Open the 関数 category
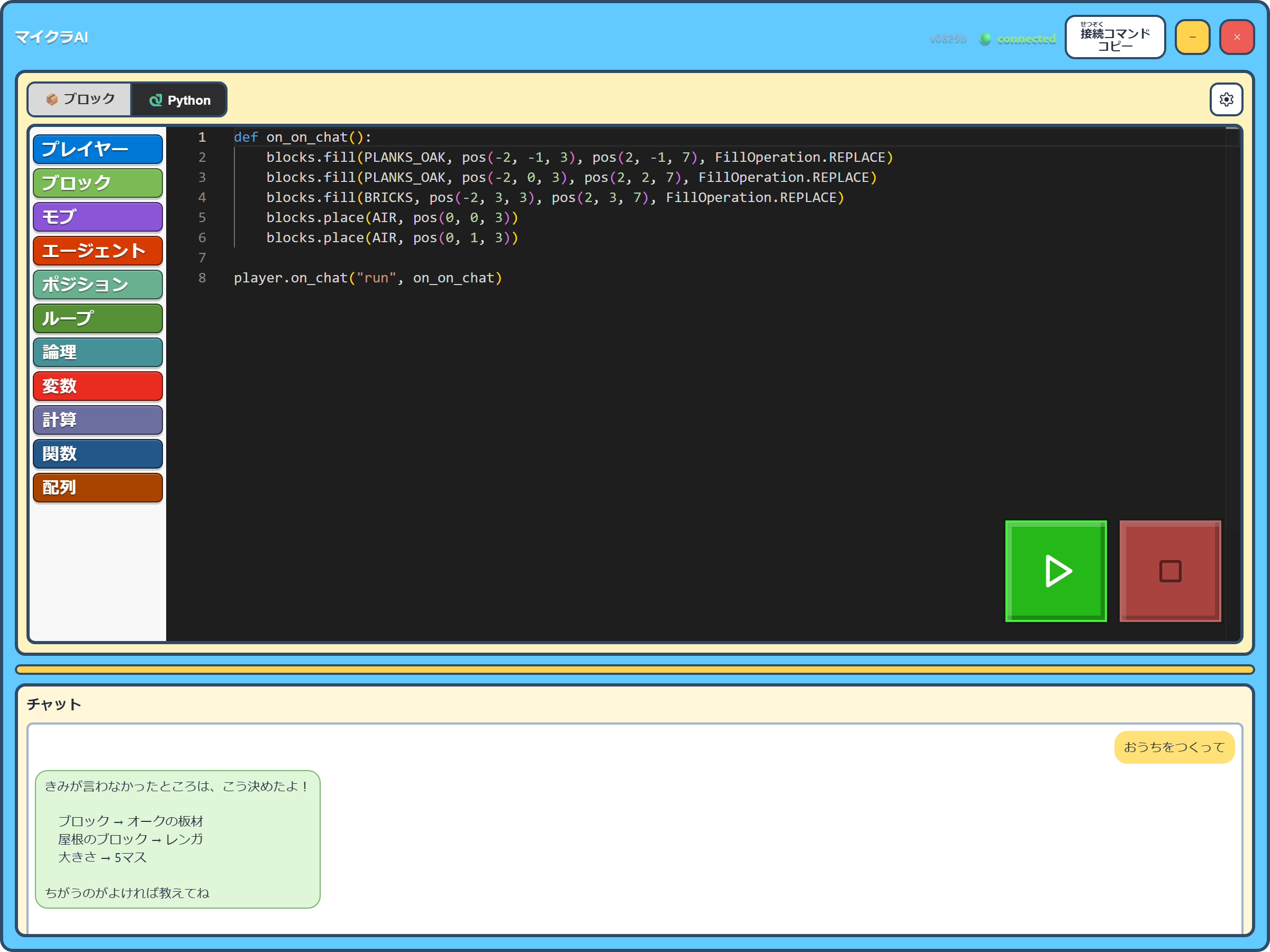The width and height of the screenshot is (1270, 952). coord(97,454)
